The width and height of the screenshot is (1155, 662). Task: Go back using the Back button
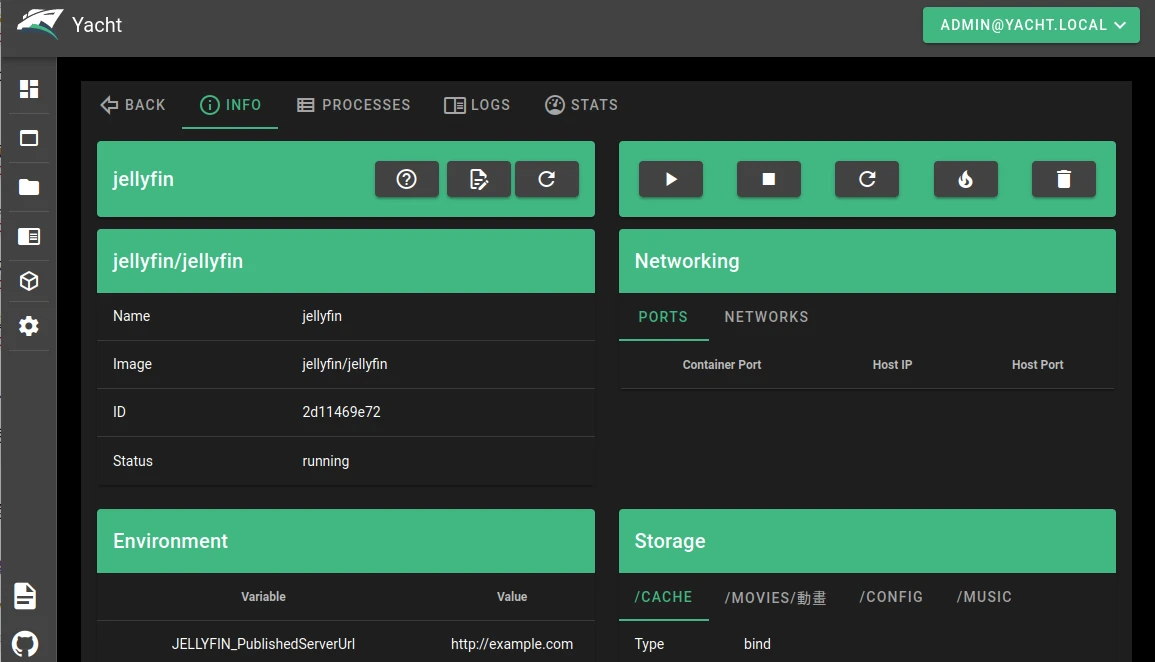pos(133,105)
